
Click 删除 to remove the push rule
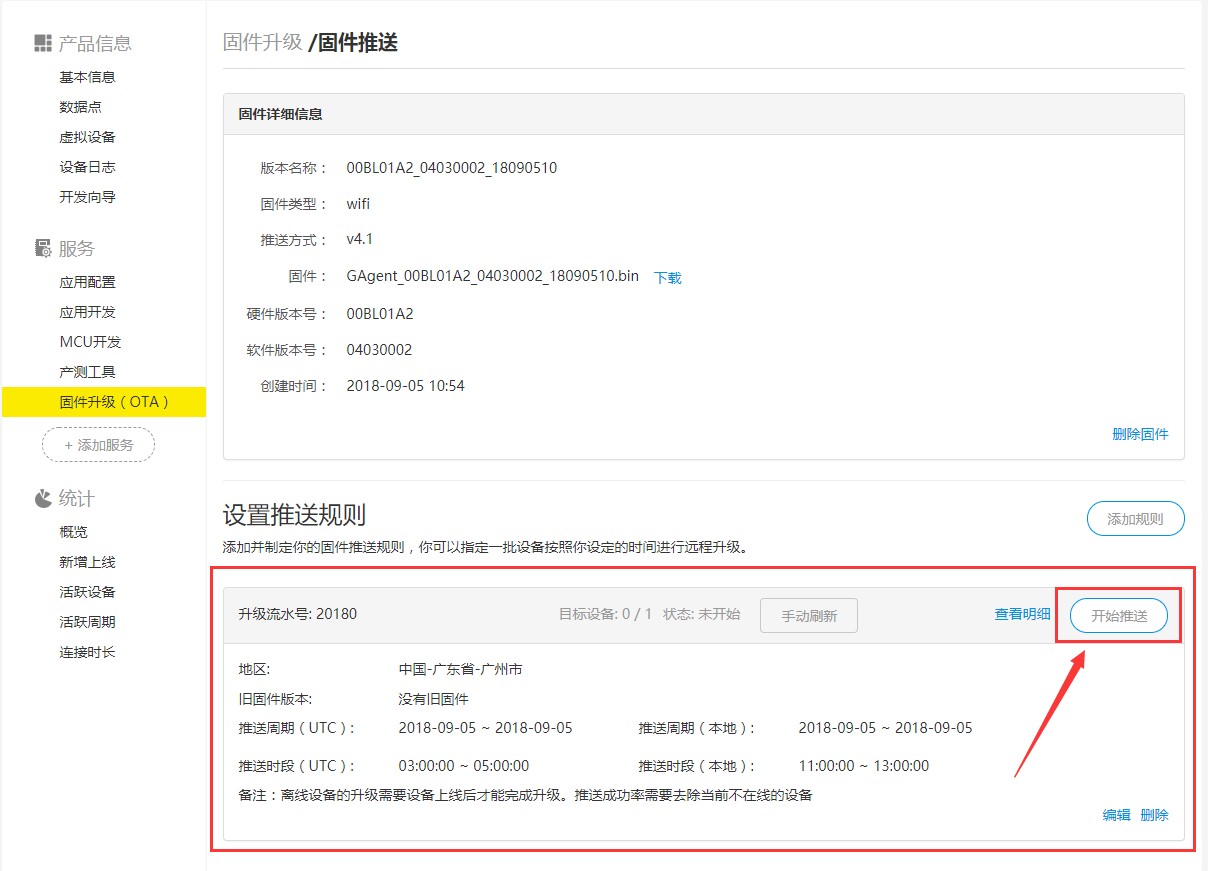[1154, 815]
